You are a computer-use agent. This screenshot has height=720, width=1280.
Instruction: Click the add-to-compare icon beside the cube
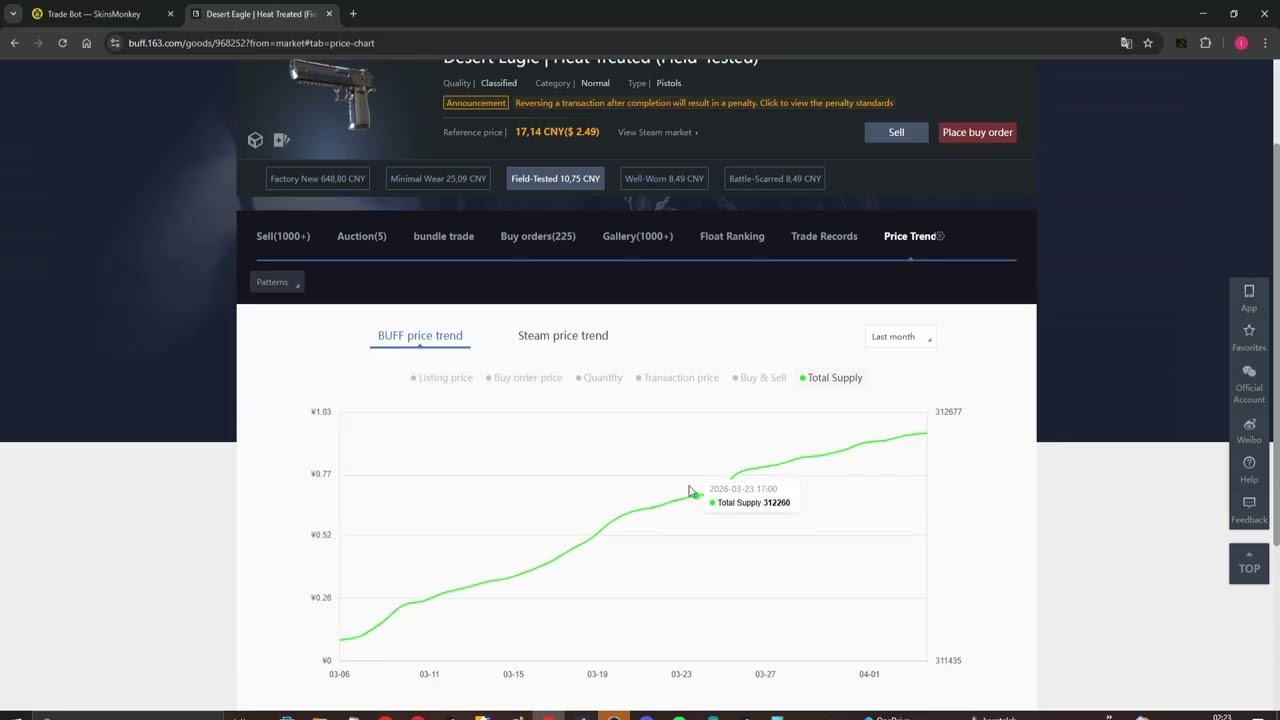[x=281, y=140]
